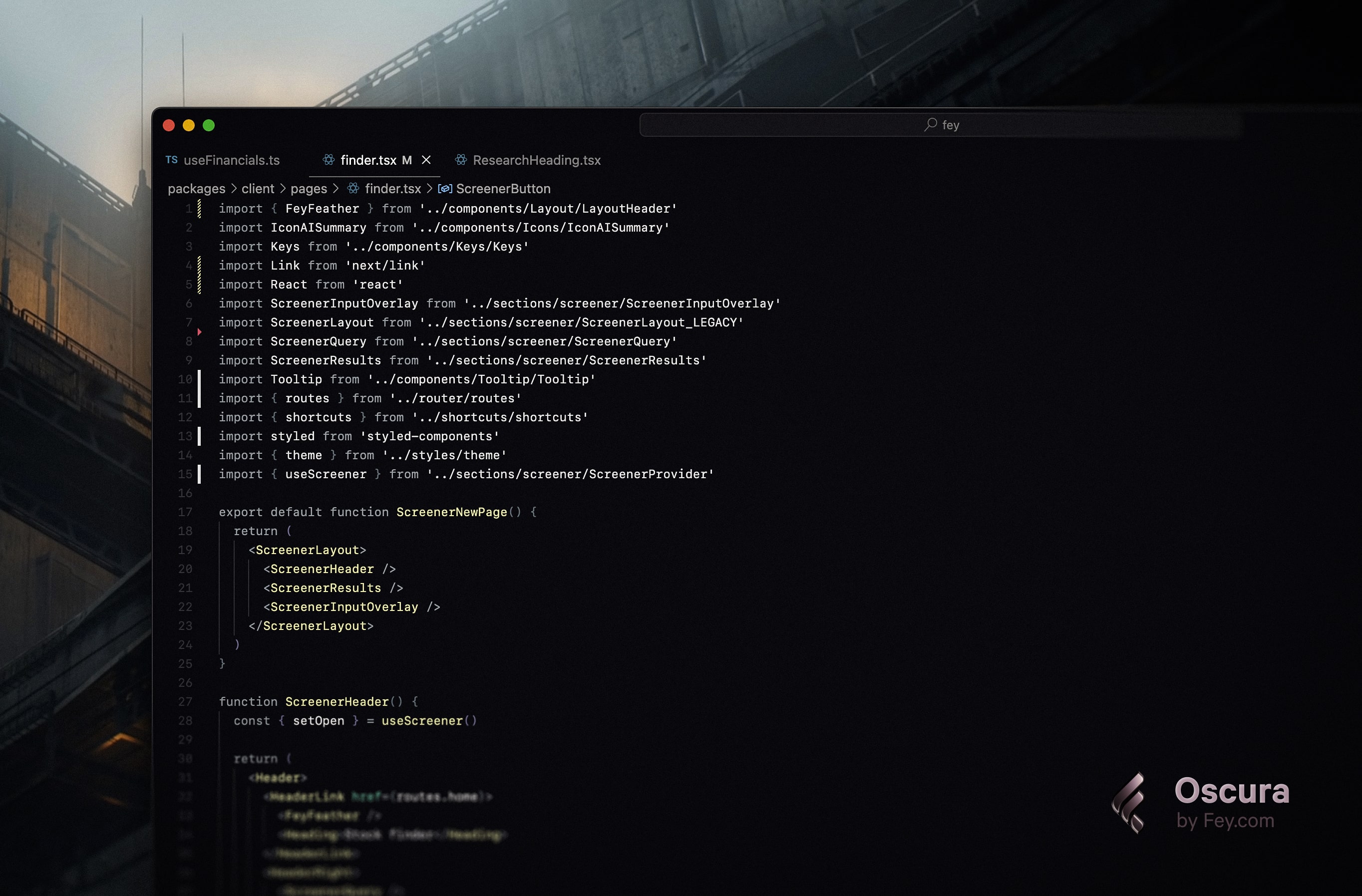
Task: Click the green zoom window button
Action: point(209,125)
